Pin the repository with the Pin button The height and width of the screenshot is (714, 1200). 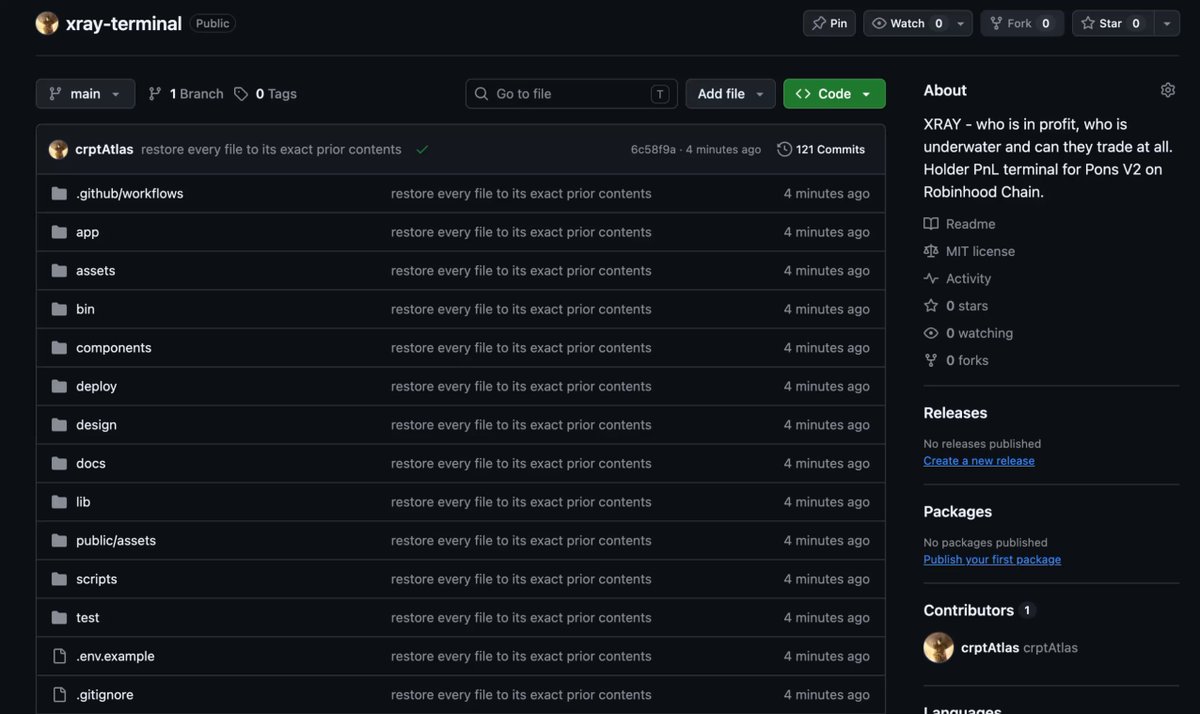tap(829, 23)
